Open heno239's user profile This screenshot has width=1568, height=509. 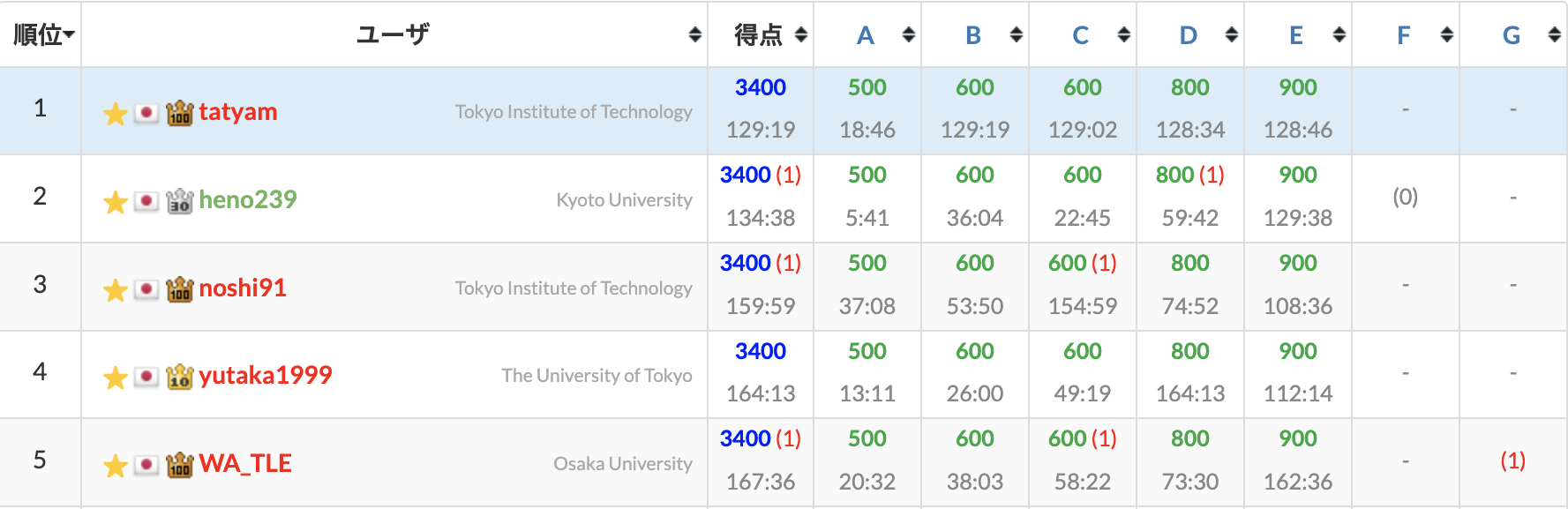[x=248, y=200]
